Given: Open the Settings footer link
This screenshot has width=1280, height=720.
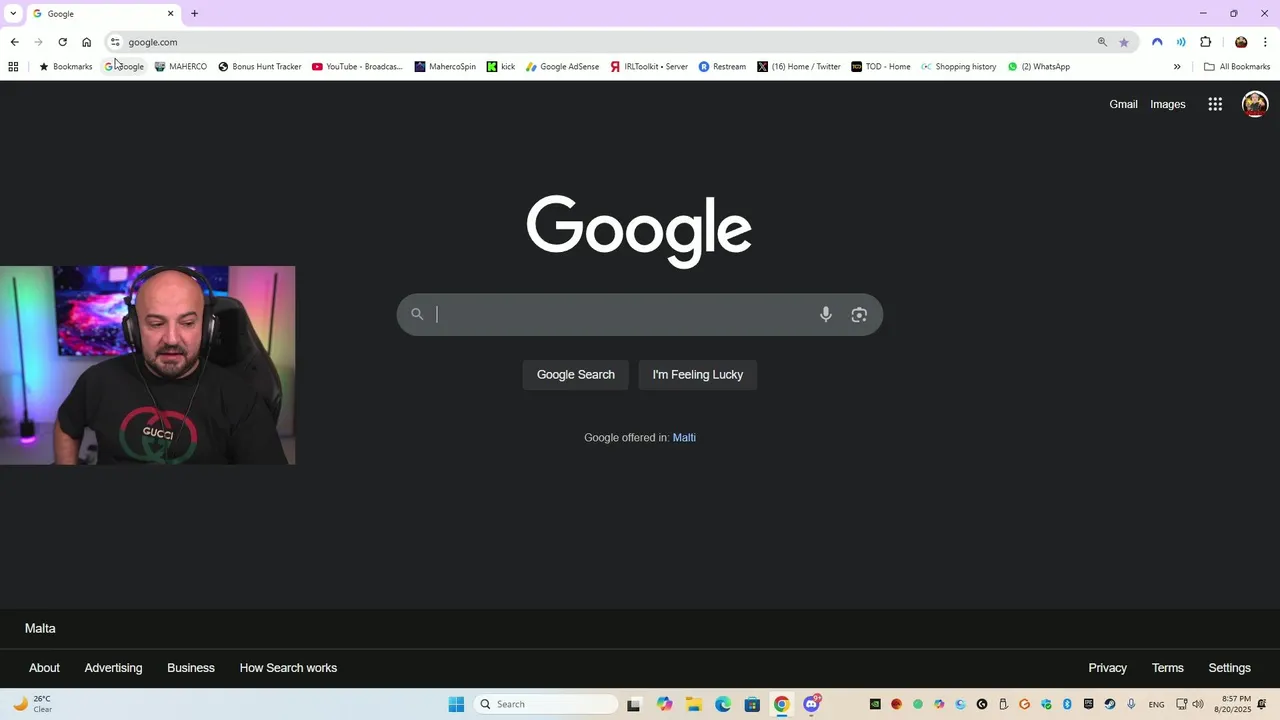Looking at the screenshot, I should [1229, 668].
